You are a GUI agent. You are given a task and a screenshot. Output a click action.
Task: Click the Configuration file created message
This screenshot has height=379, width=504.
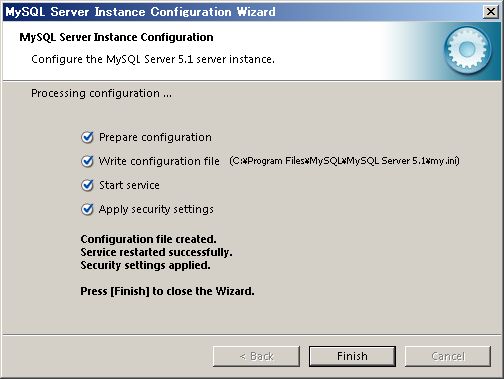(x=148, y=239)
